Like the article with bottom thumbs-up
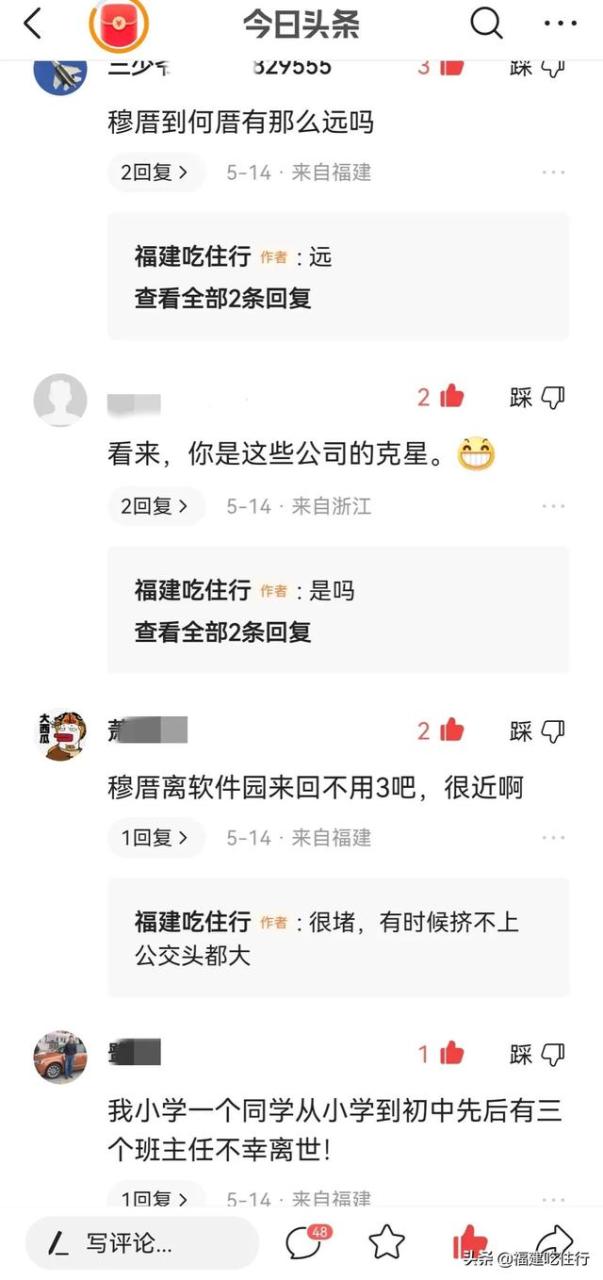 pyautogui.click(x=470, y=1243)
